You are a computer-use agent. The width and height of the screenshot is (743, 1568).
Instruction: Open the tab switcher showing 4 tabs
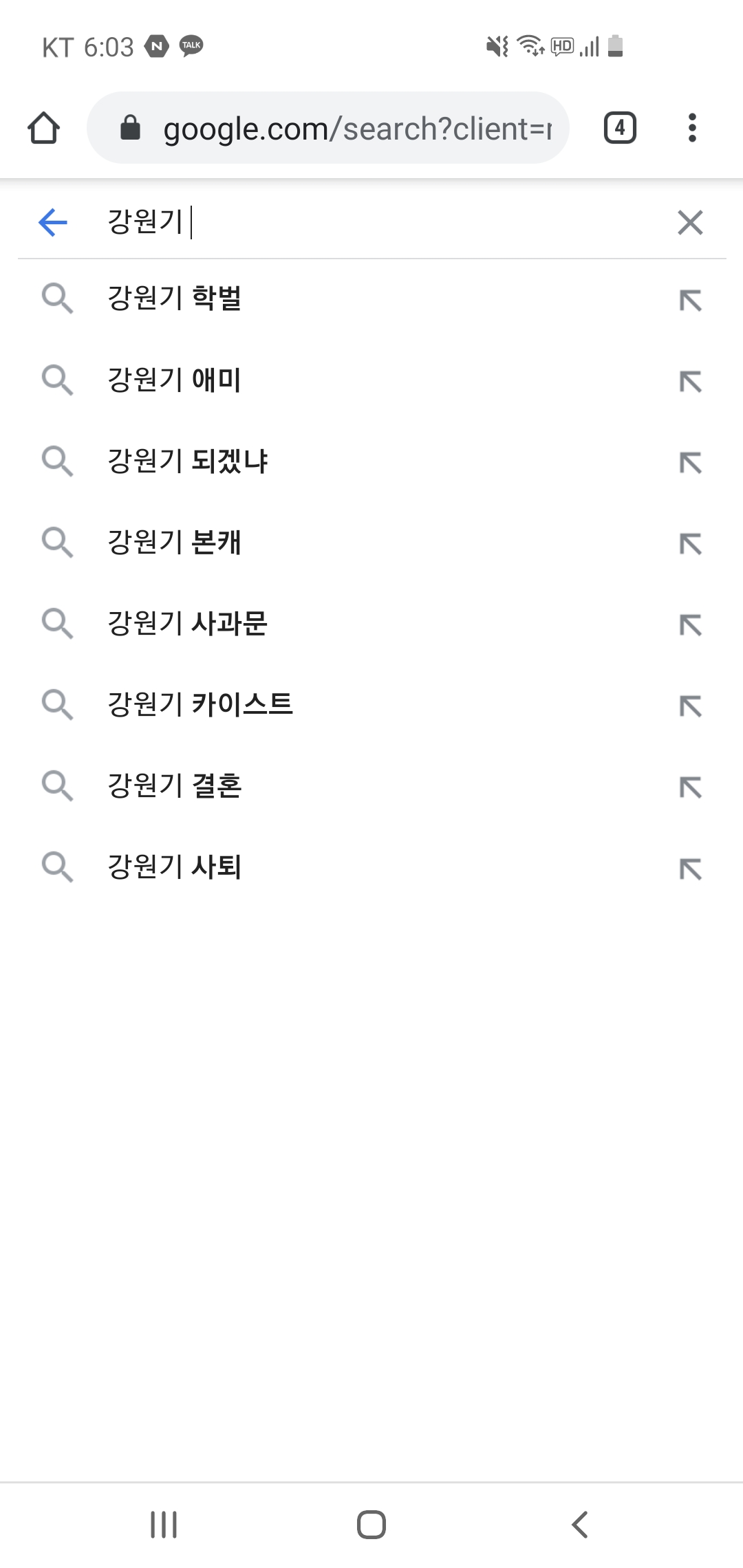620,128
